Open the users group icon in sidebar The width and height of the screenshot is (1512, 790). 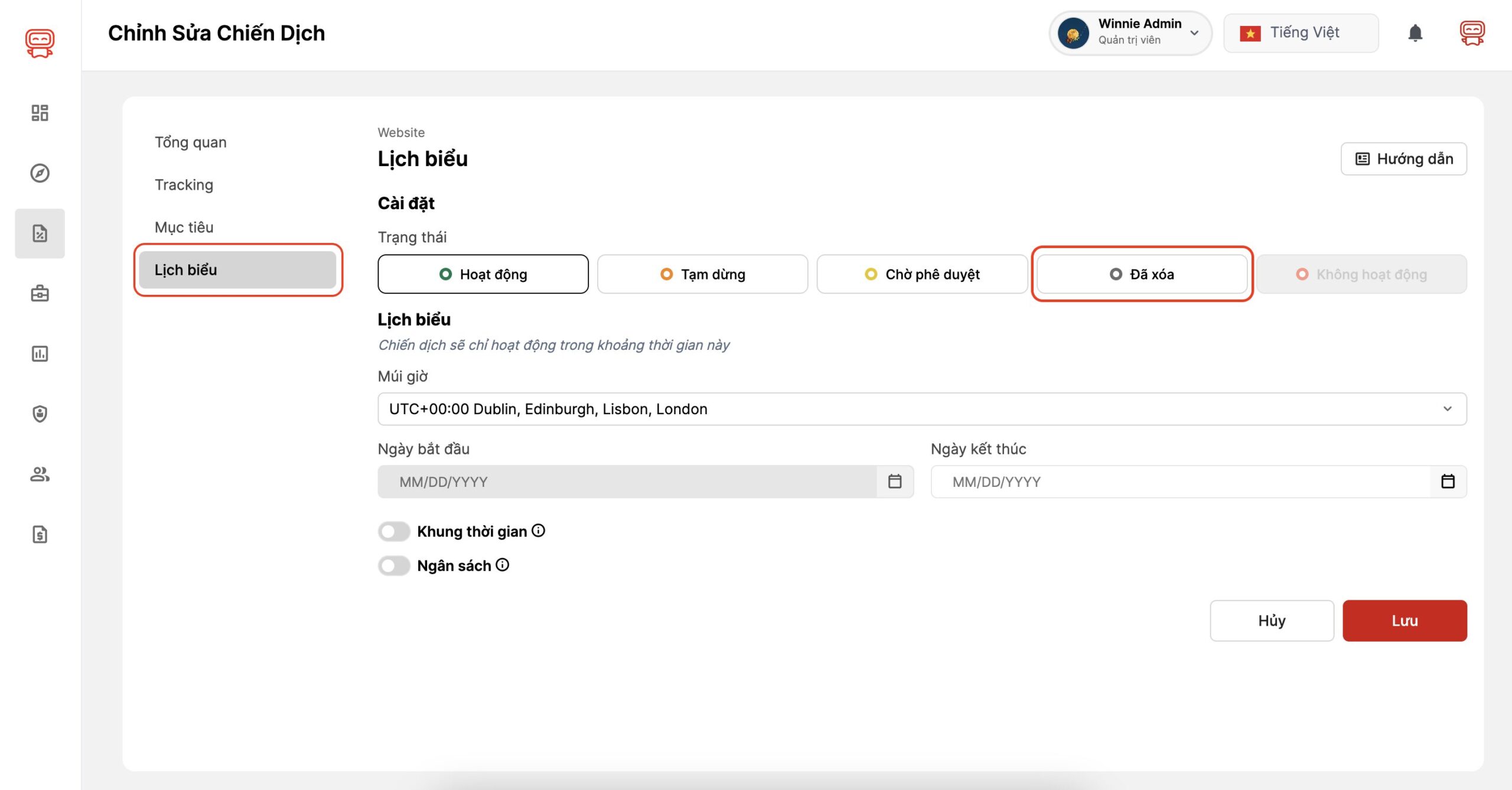40,474
